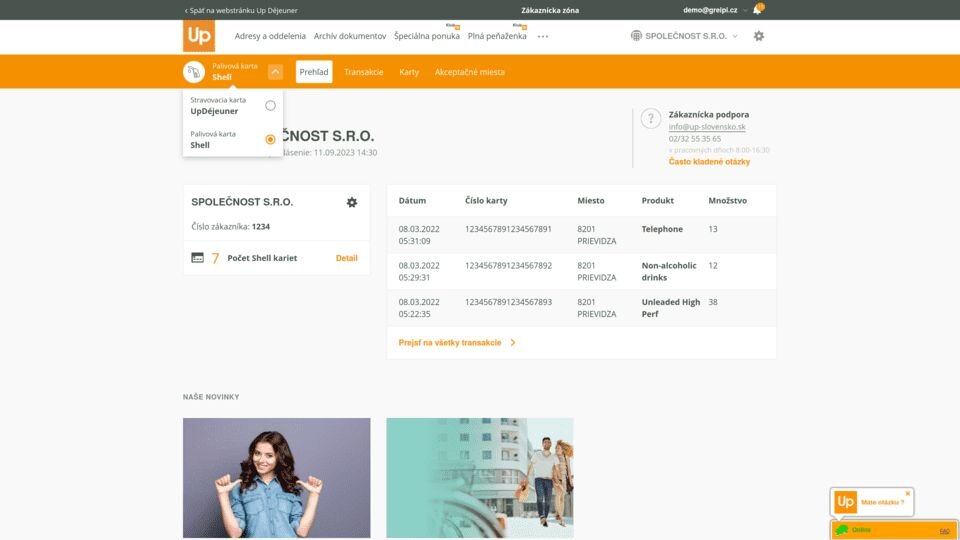Click the Shell cards count icon
Screen dimensions: 960x540
[197, 258]
